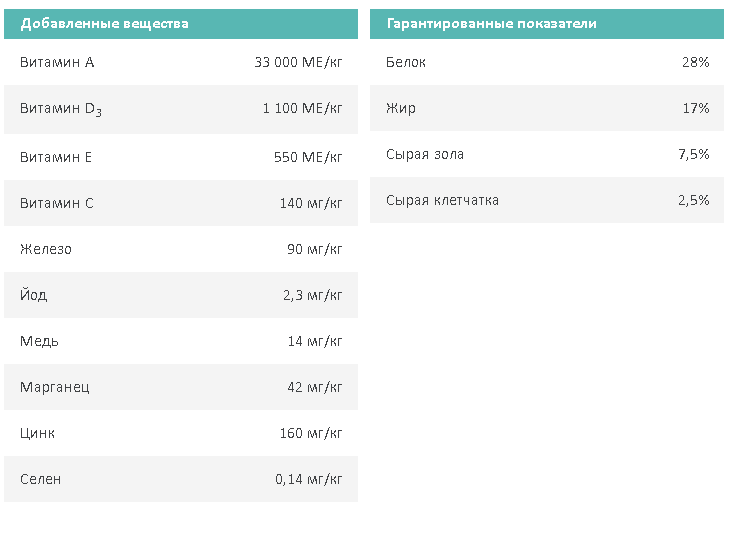Select the Витамин C row label

[x=57, y=203]
